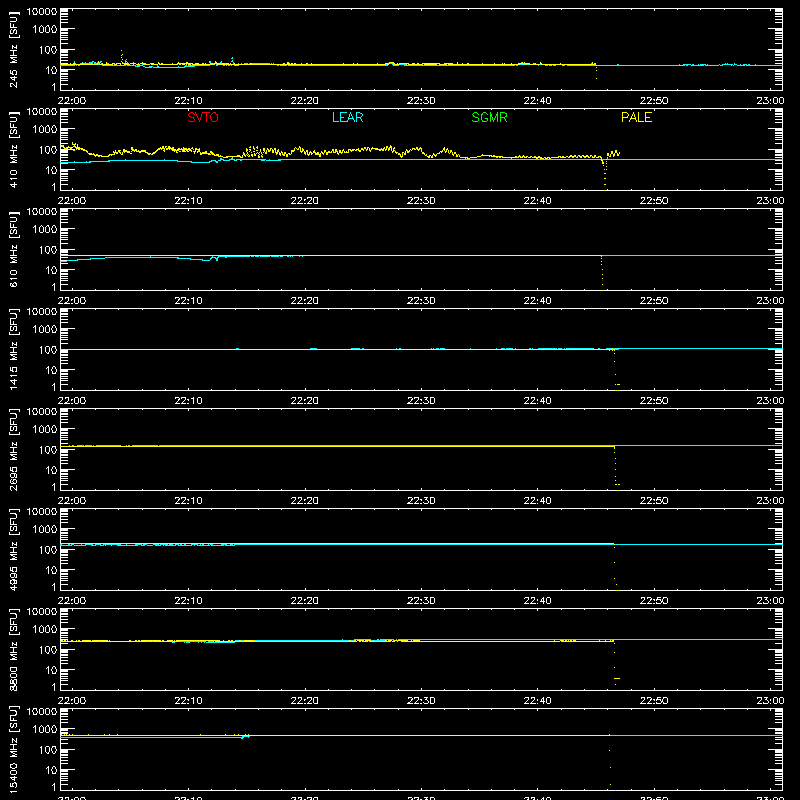Click the 10000 y-axis value on the 15400 MHz plot
Viewport: 800px width, 800px height.
42,712
